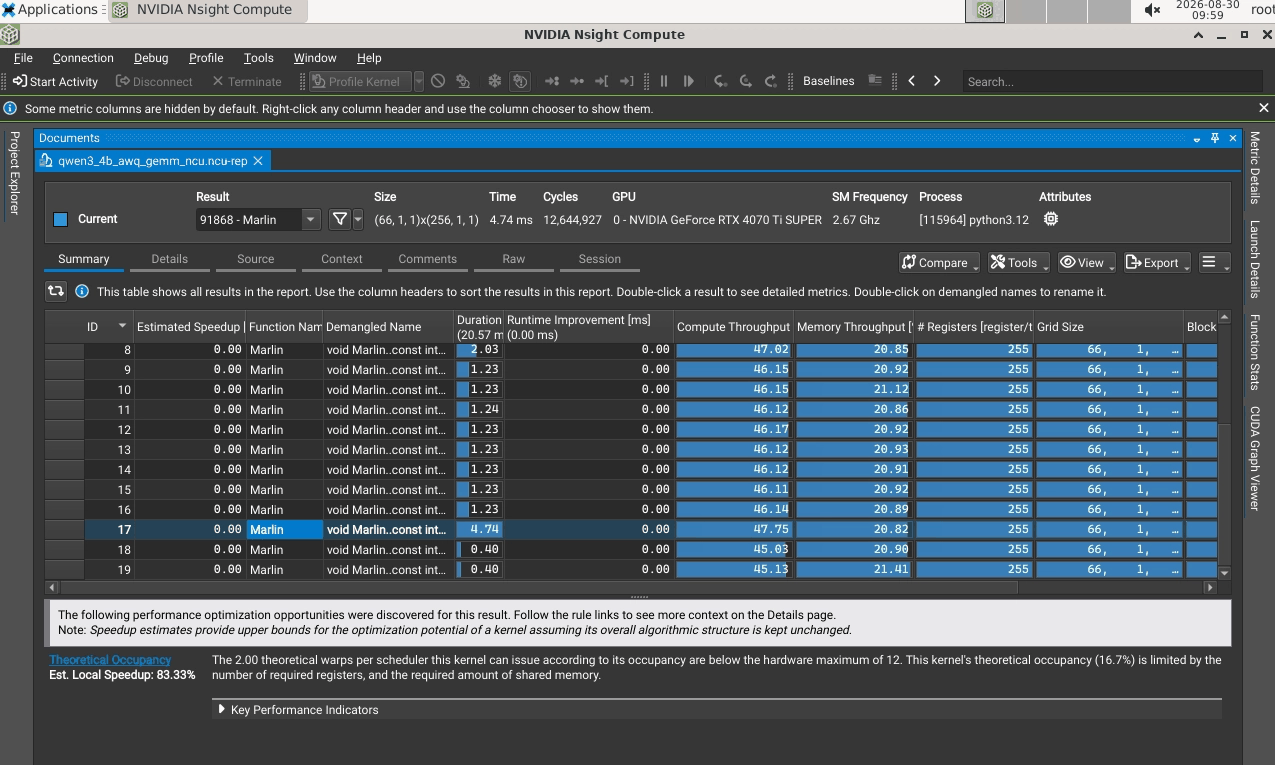Image resolution: width=1275 pixels, height=765 pixels.
Task: Click the transpose table icon above the ID column
Action: 56,292
